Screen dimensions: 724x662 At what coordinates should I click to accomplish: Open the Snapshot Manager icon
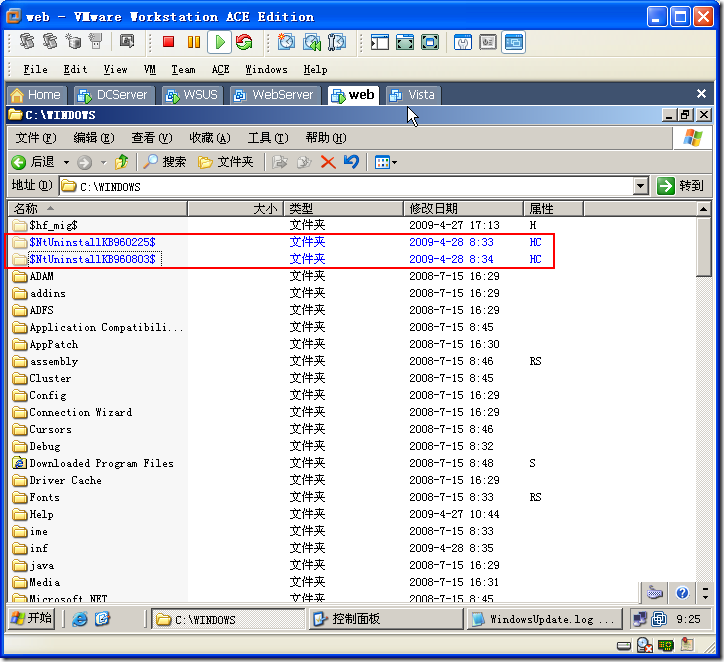[x=337, y=42]
